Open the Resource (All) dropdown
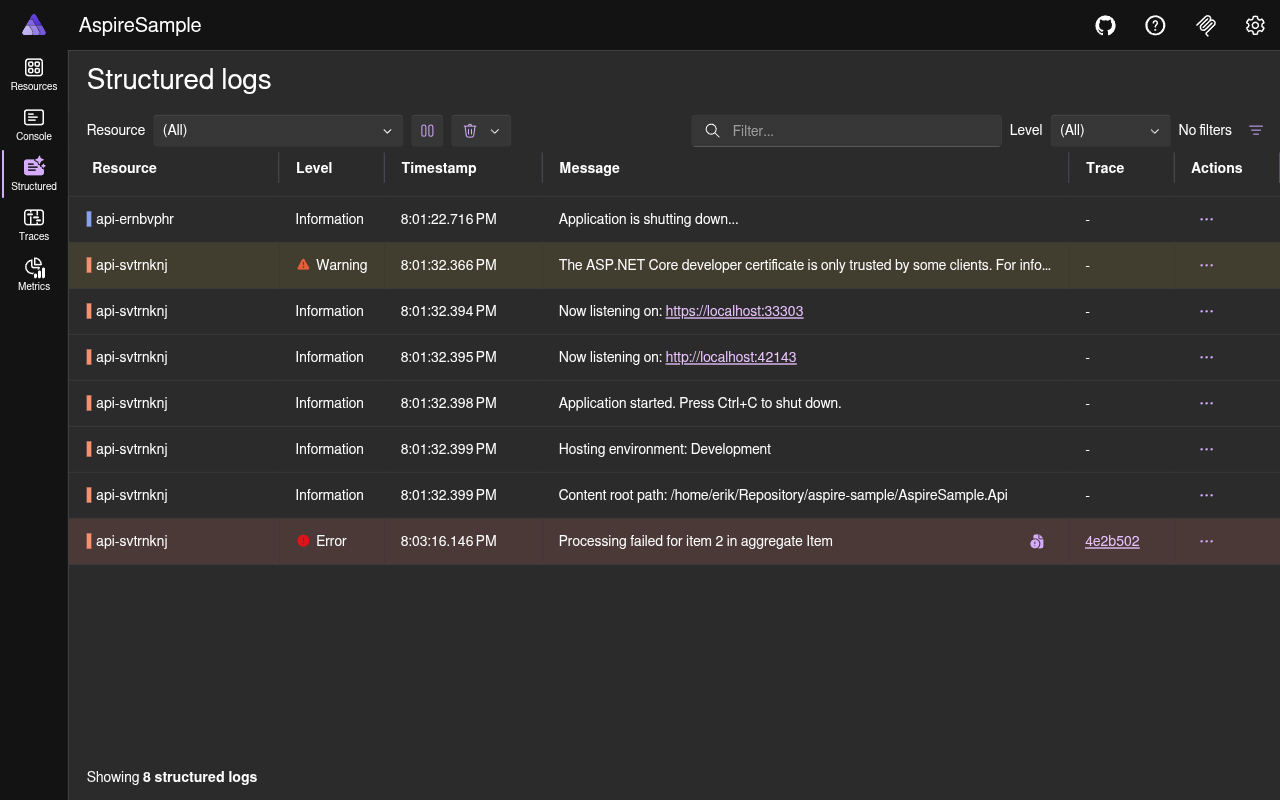 coord(278,130)
